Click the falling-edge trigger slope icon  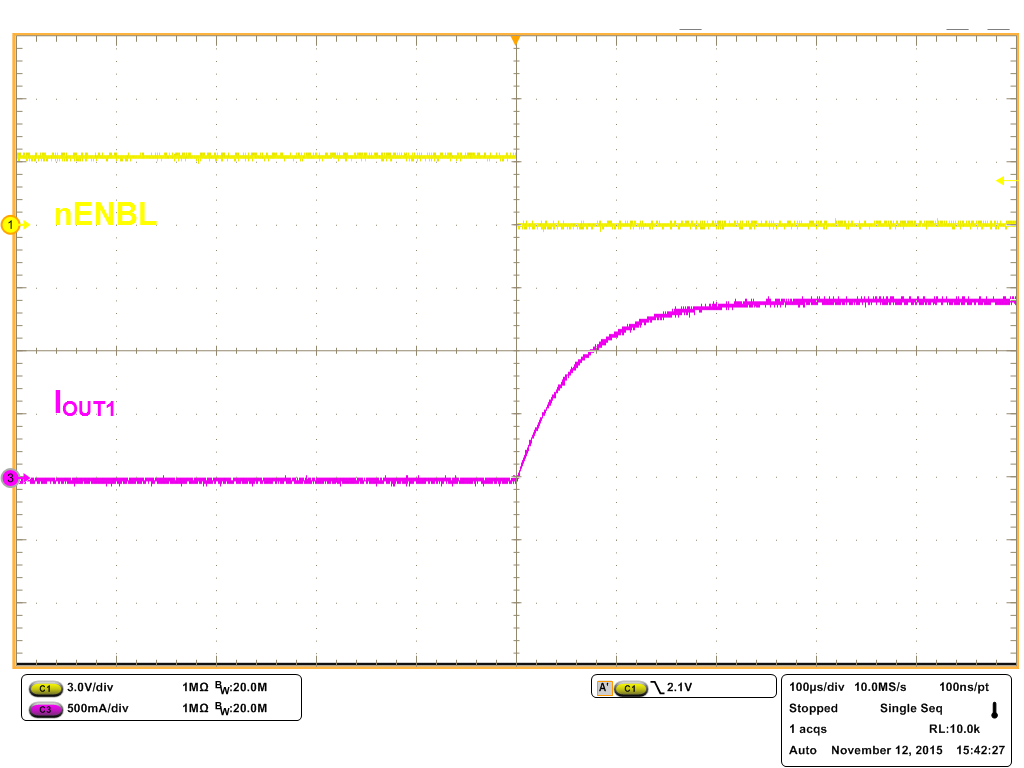[660, 685]
